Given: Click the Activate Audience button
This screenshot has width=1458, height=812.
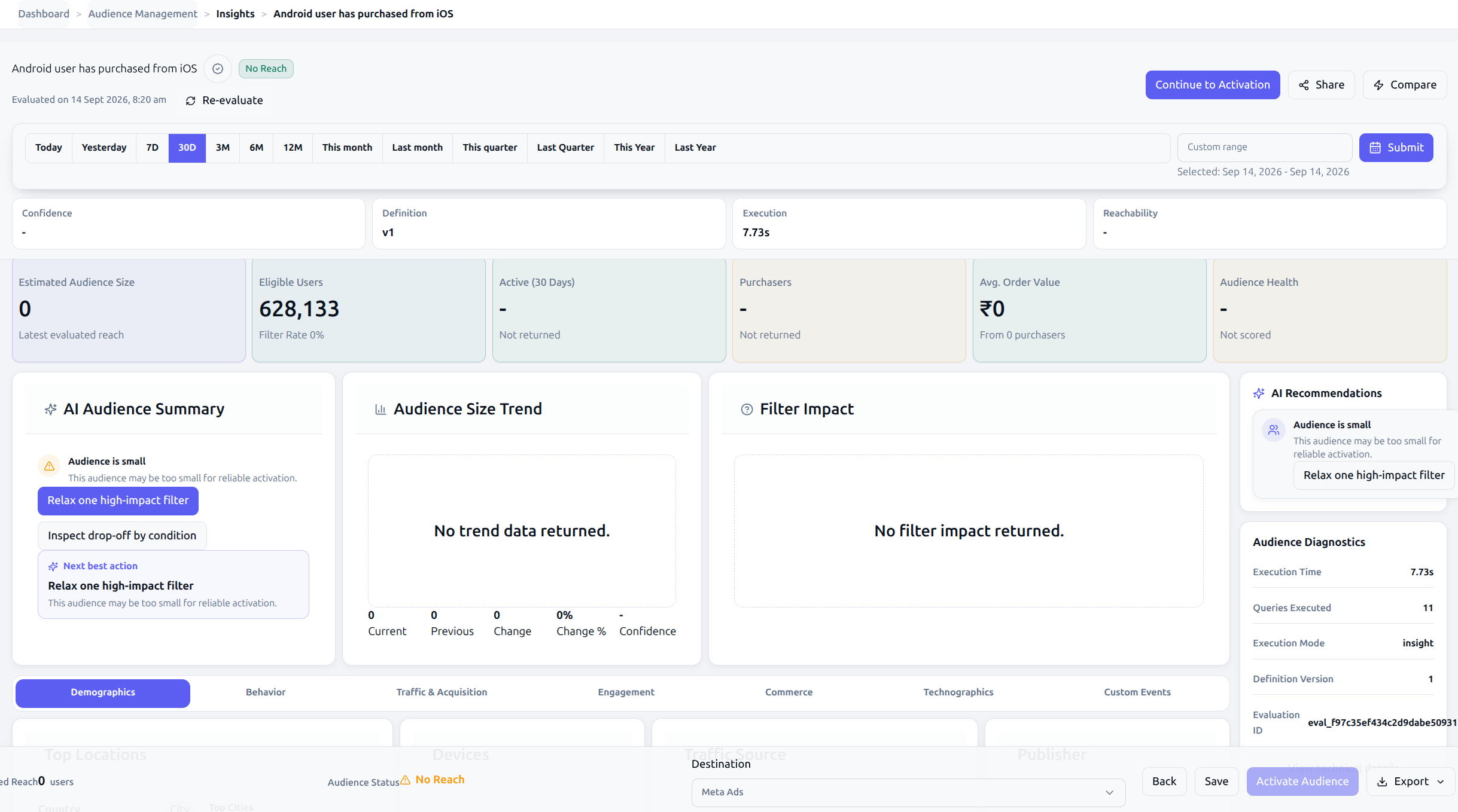Looking at the screenshot, I should [1302, 782].
